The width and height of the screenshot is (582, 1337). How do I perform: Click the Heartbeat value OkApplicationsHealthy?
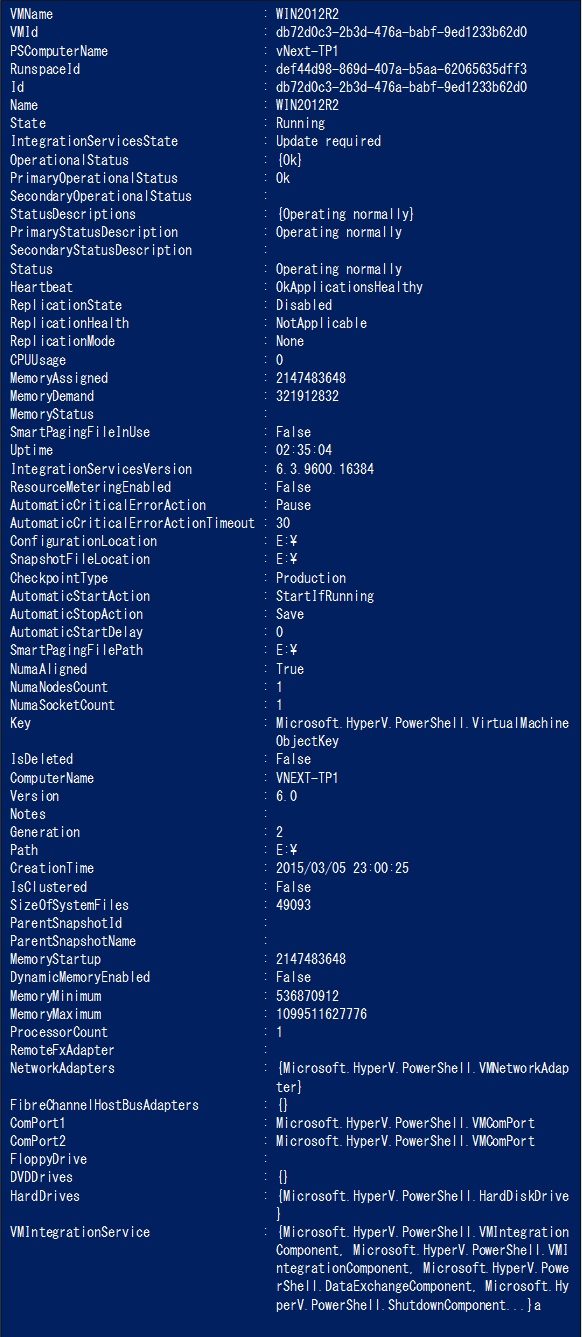coord(349,287)
